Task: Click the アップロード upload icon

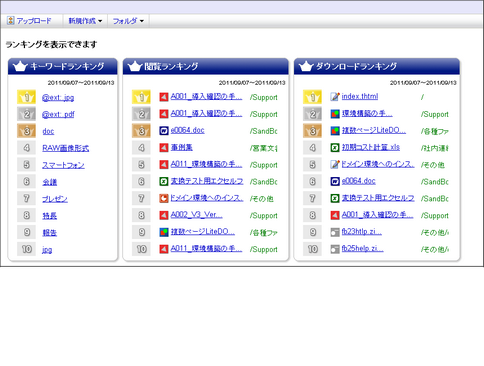Action: 10,21
